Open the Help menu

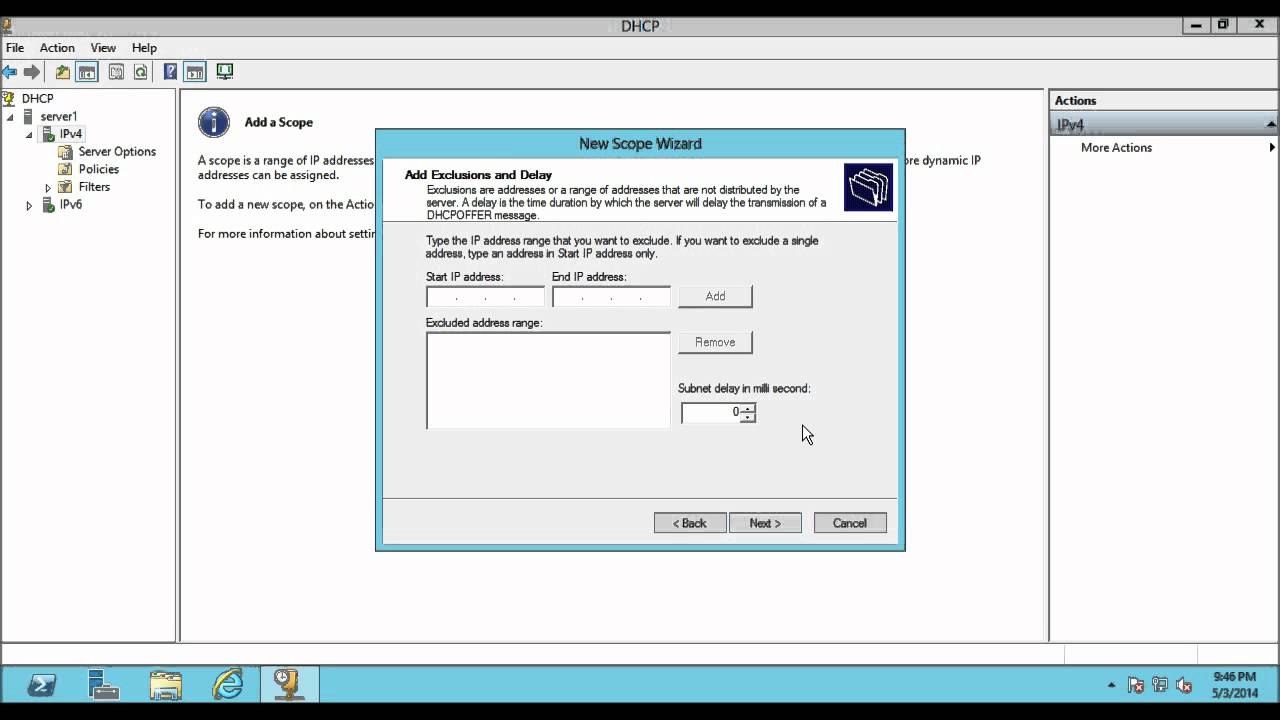[144, 47]
